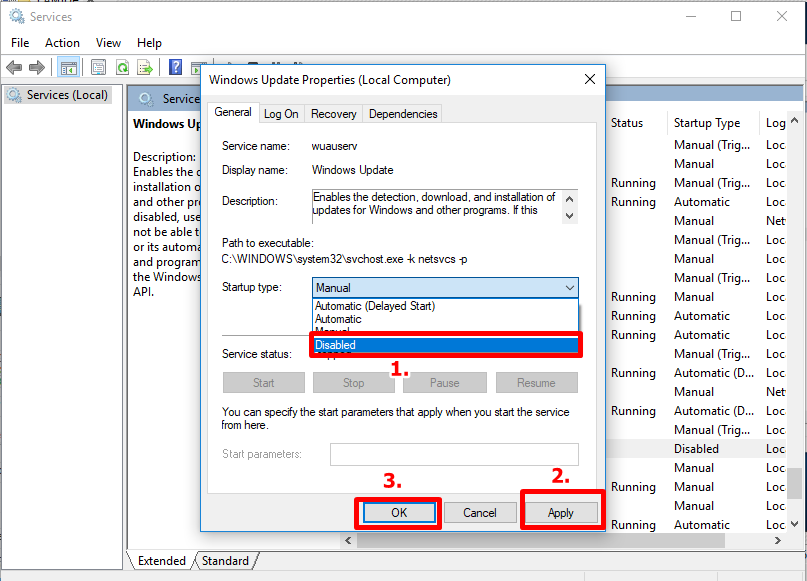Minimize the Services window

coord(691,16)
